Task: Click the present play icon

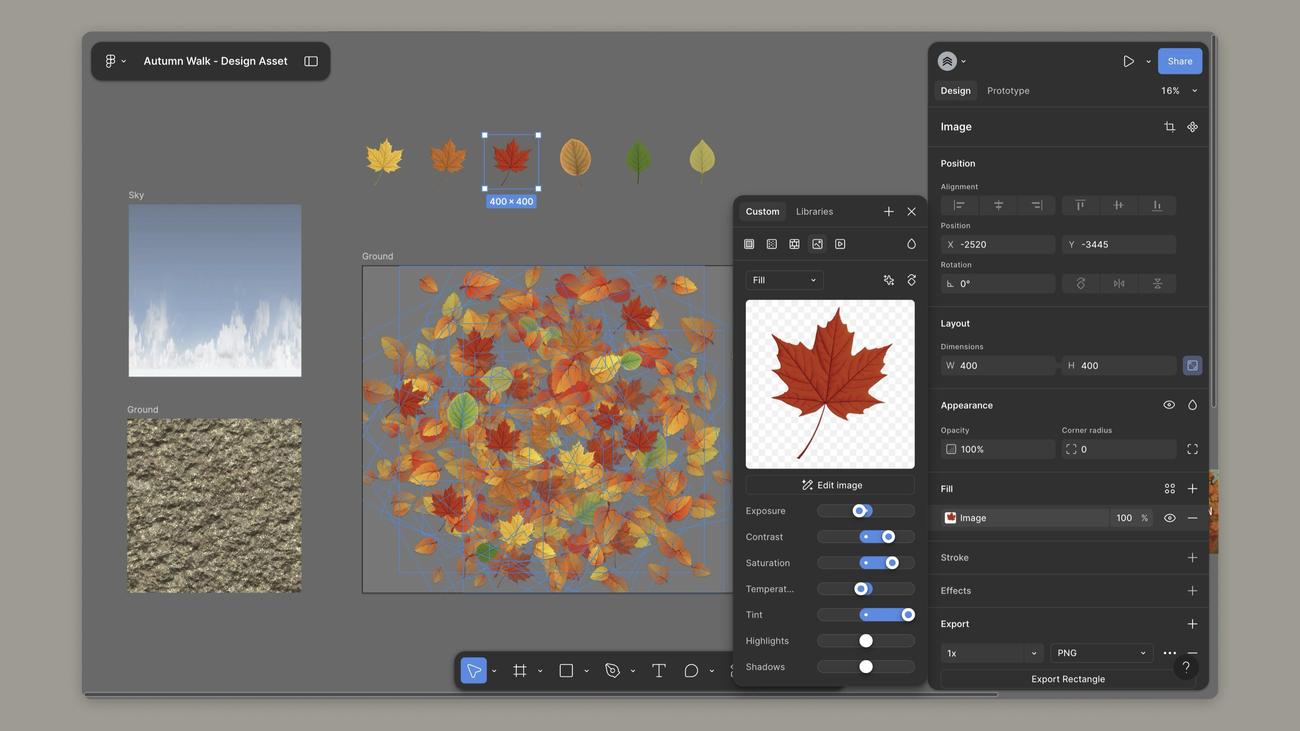Action: (1128, 61)
